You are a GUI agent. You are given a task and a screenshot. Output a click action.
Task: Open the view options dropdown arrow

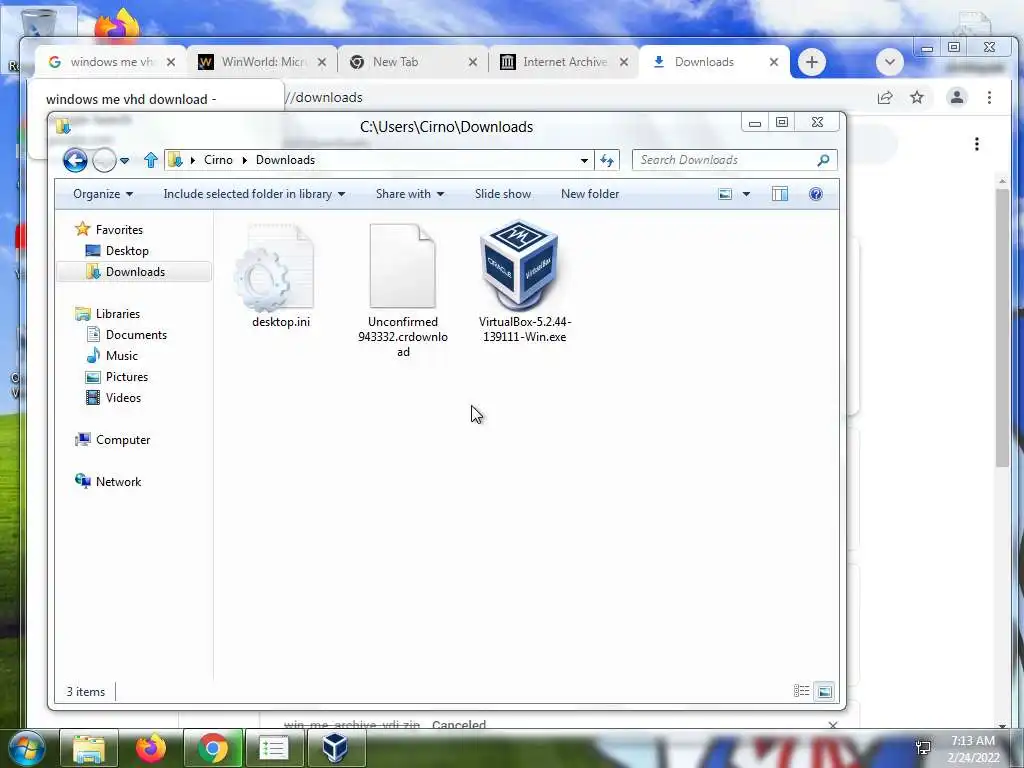point(746,194)
